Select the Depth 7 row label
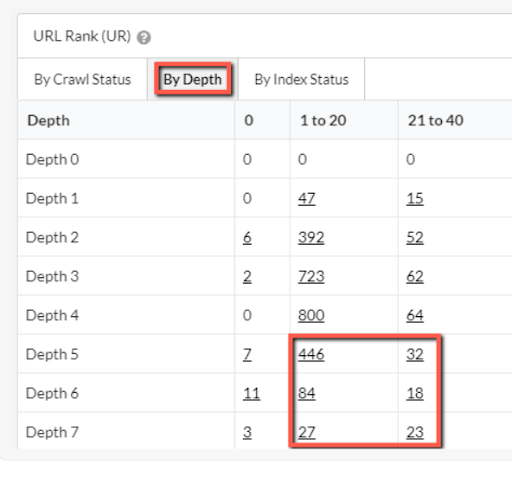 (52, 432)
